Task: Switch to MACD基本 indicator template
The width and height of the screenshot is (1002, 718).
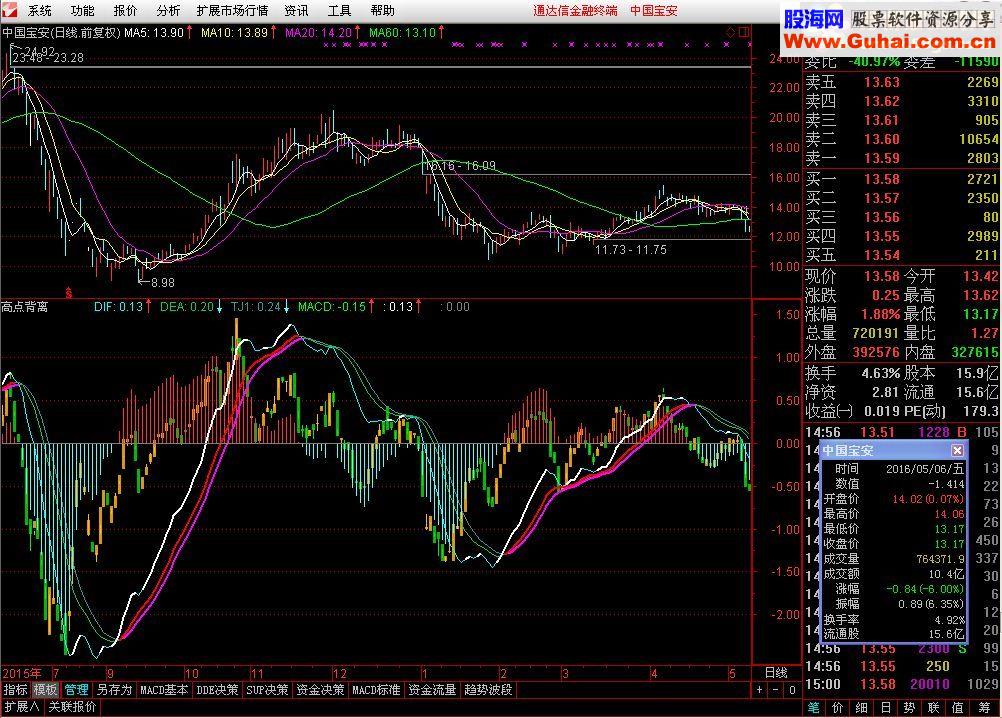Action: [x=164, y=690]
